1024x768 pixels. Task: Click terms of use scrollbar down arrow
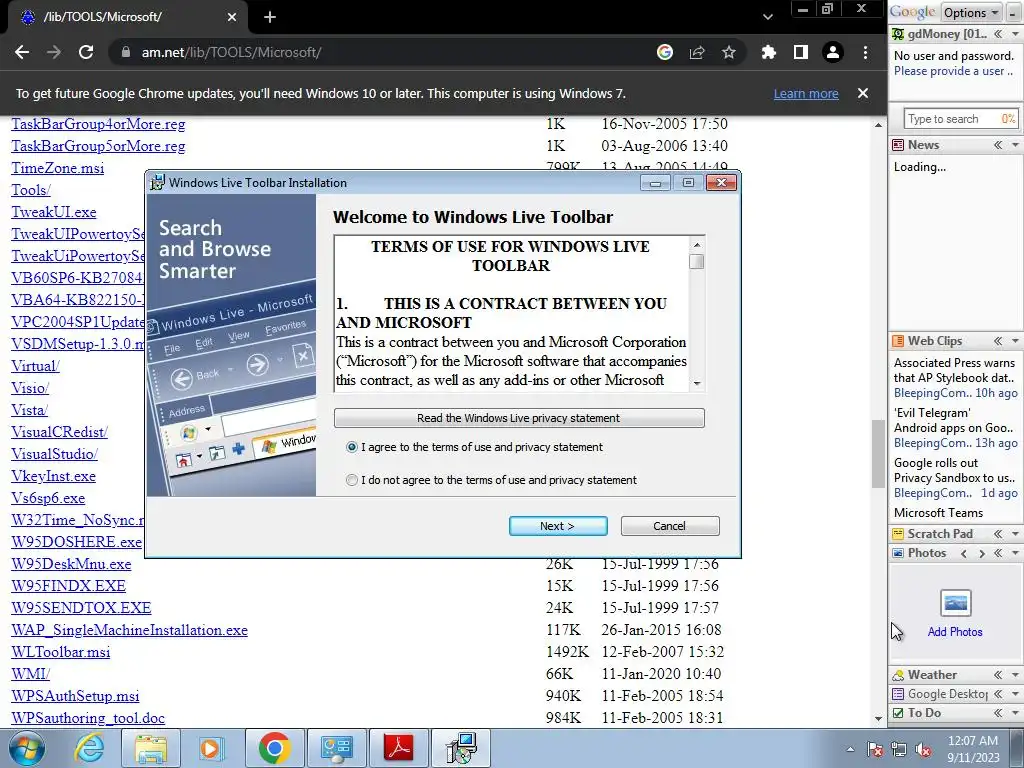(697, 383)
